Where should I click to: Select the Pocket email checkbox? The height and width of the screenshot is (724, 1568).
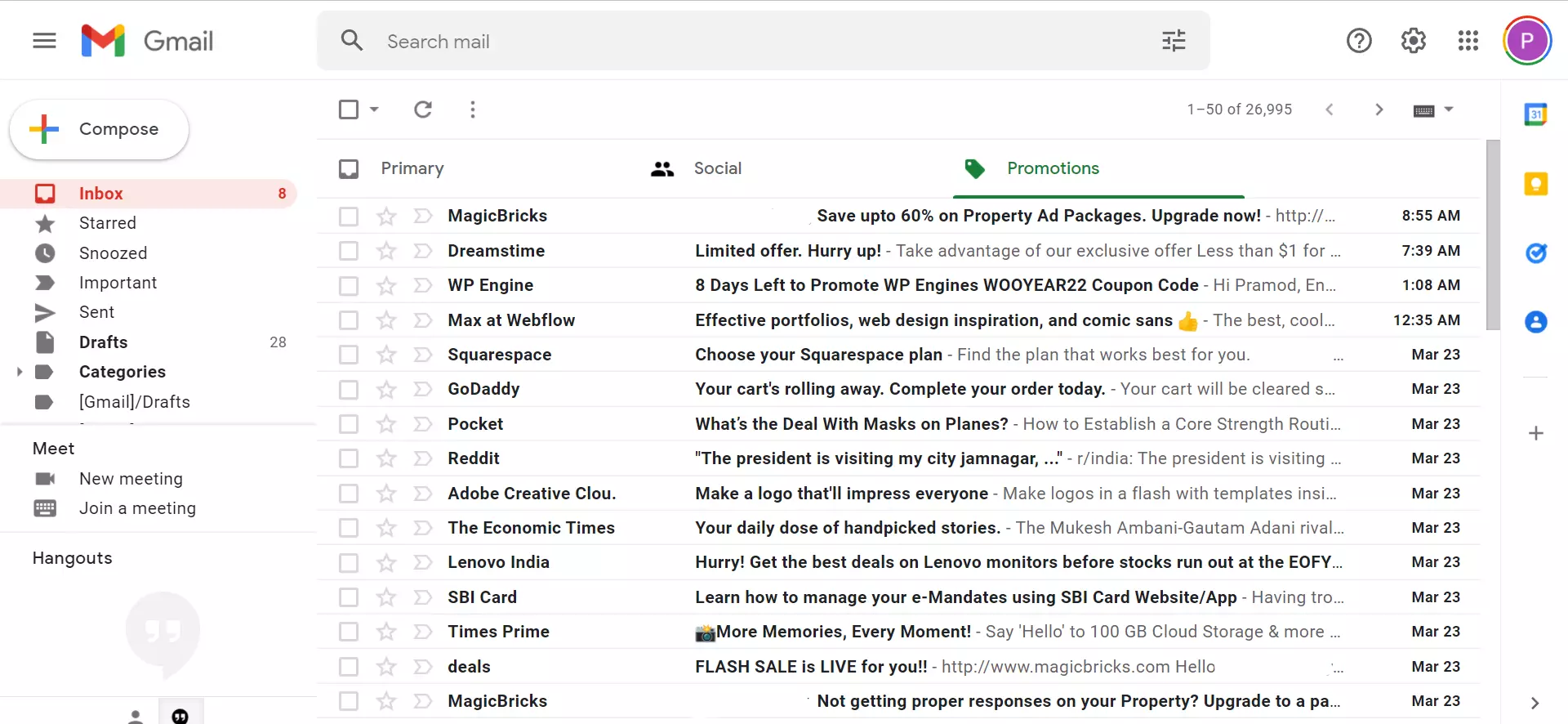349,424
